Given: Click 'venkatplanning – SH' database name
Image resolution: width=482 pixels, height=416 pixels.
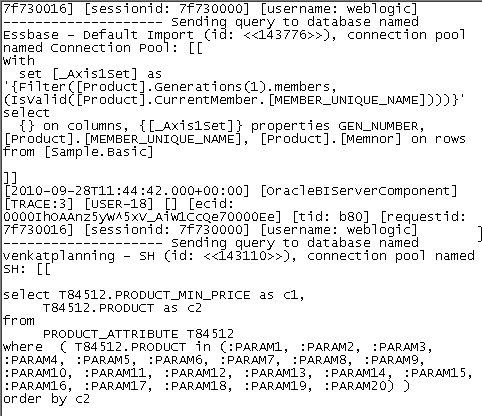Looking at the screenshot, I should [78, 256].
